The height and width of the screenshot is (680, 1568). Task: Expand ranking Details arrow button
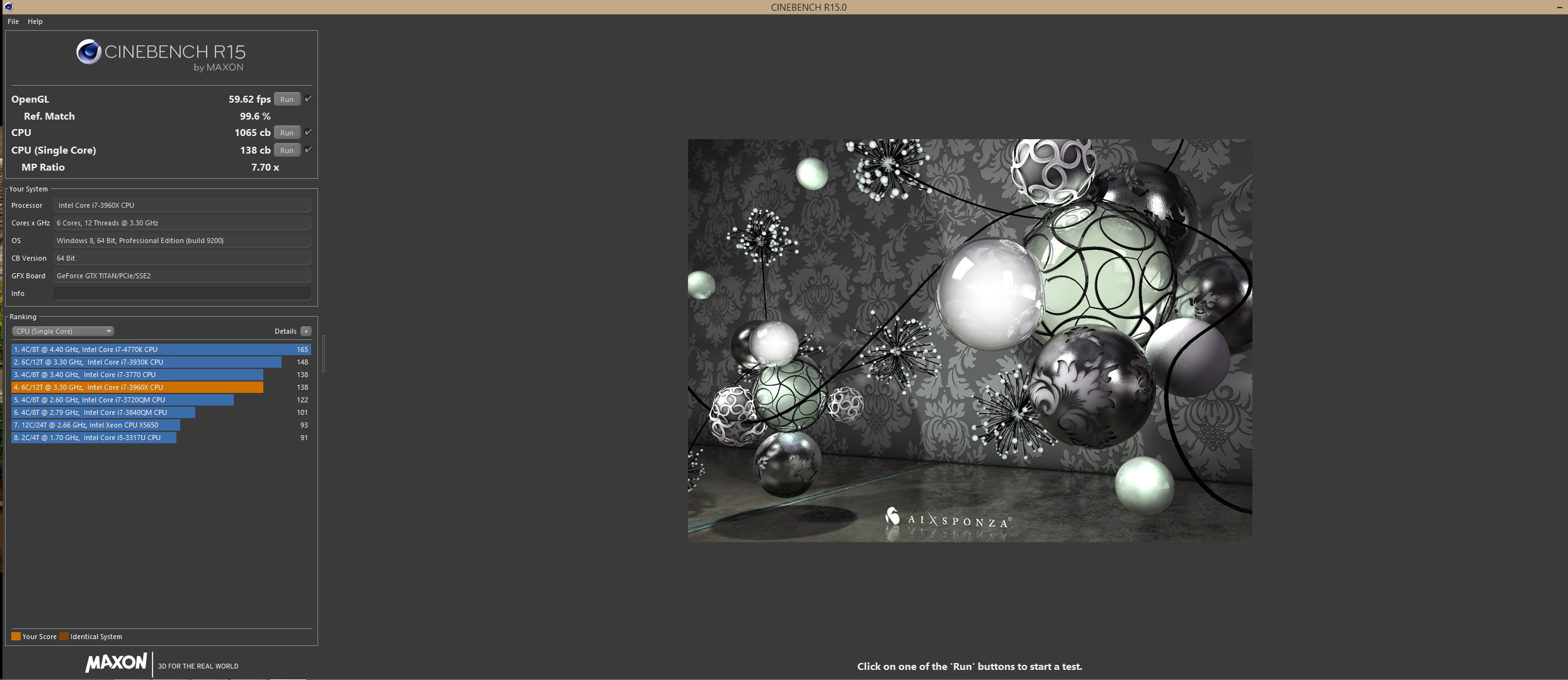pos(306,331)
